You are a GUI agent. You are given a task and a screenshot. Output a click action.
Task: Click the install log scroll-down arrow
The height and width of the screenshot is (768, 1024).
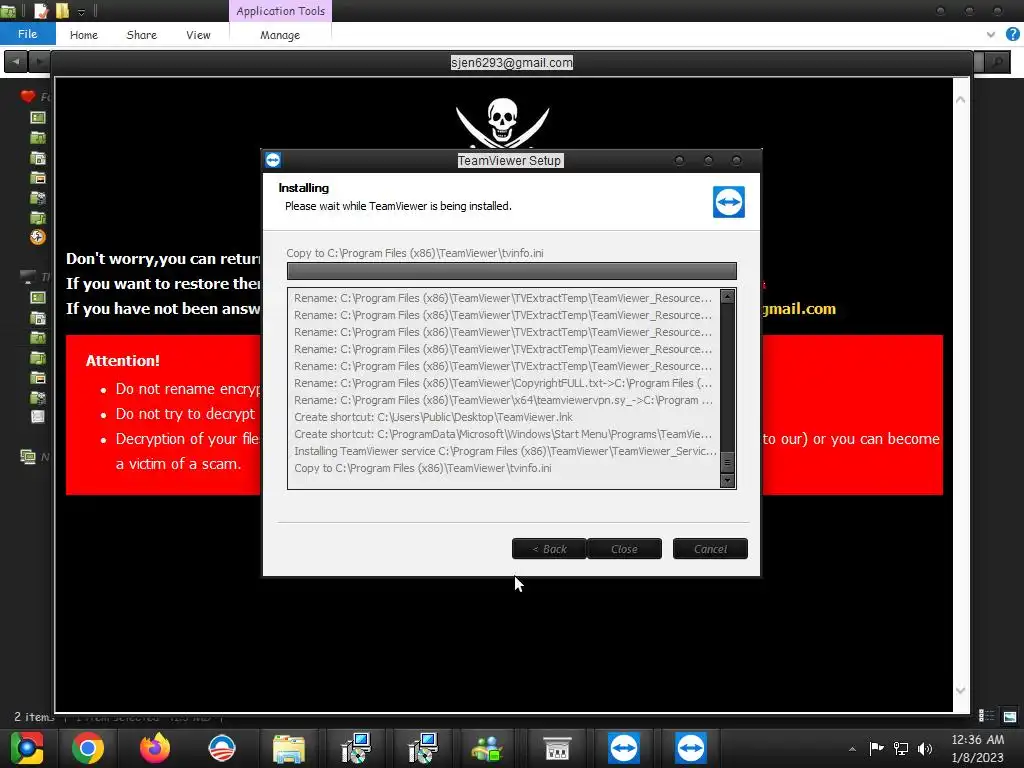point(728,481)
